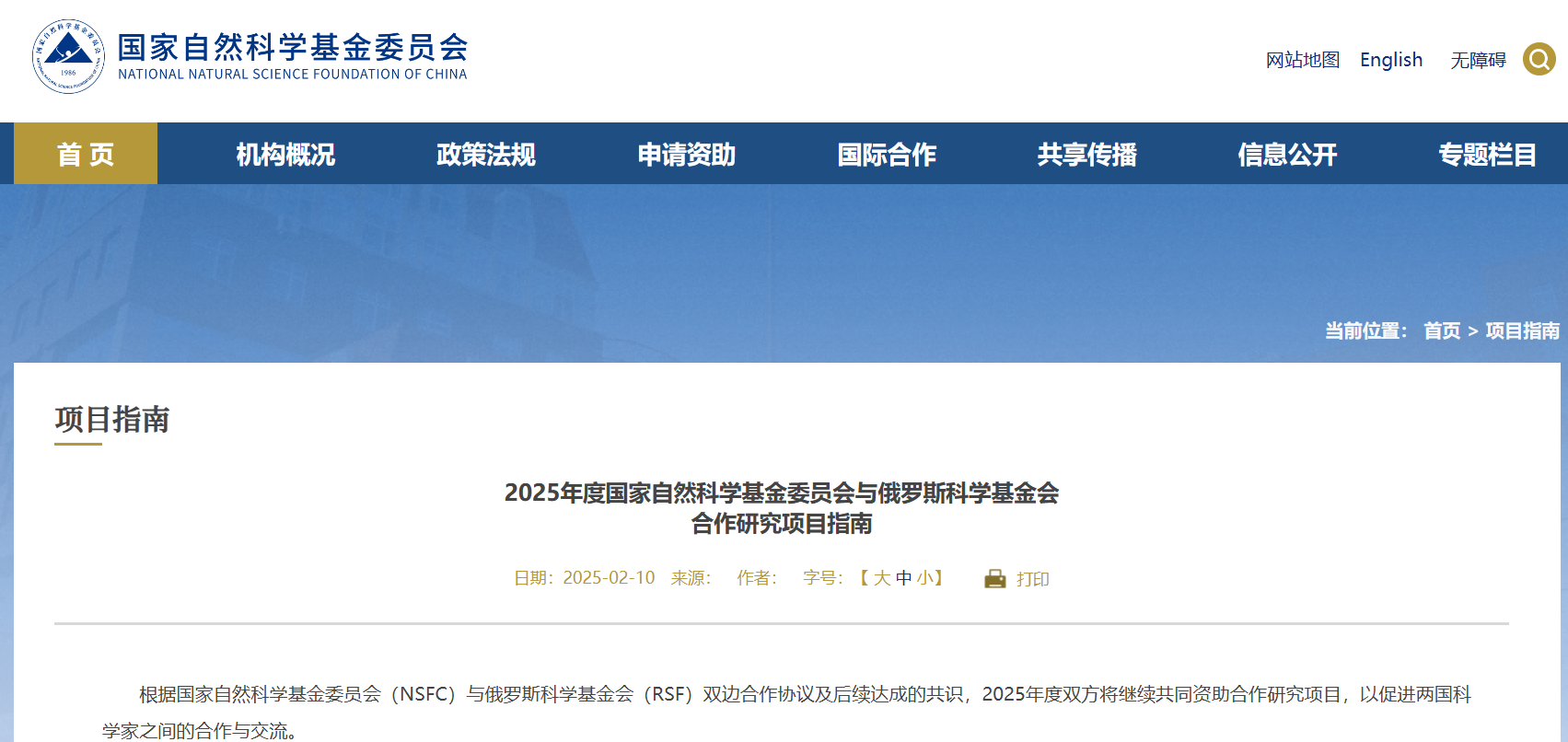
Task: Switch to the English version
Action: pyautogui.click(x=1390, y=60)
